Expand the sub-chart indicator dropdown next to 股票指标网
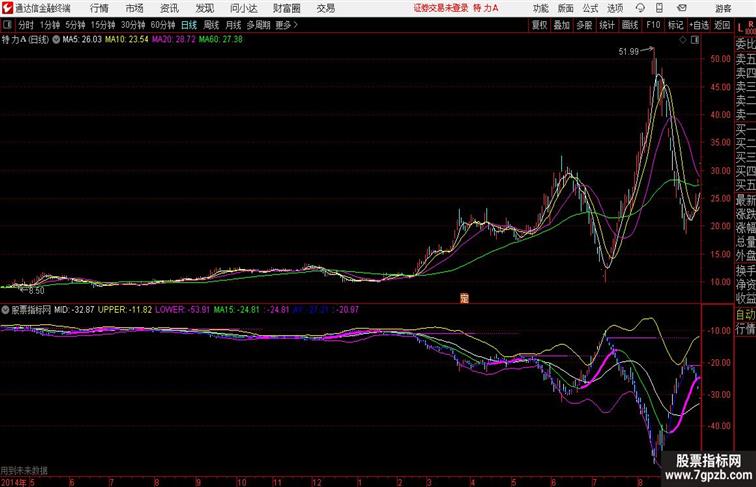The image size is (756, 487). [x=5, y=310]
